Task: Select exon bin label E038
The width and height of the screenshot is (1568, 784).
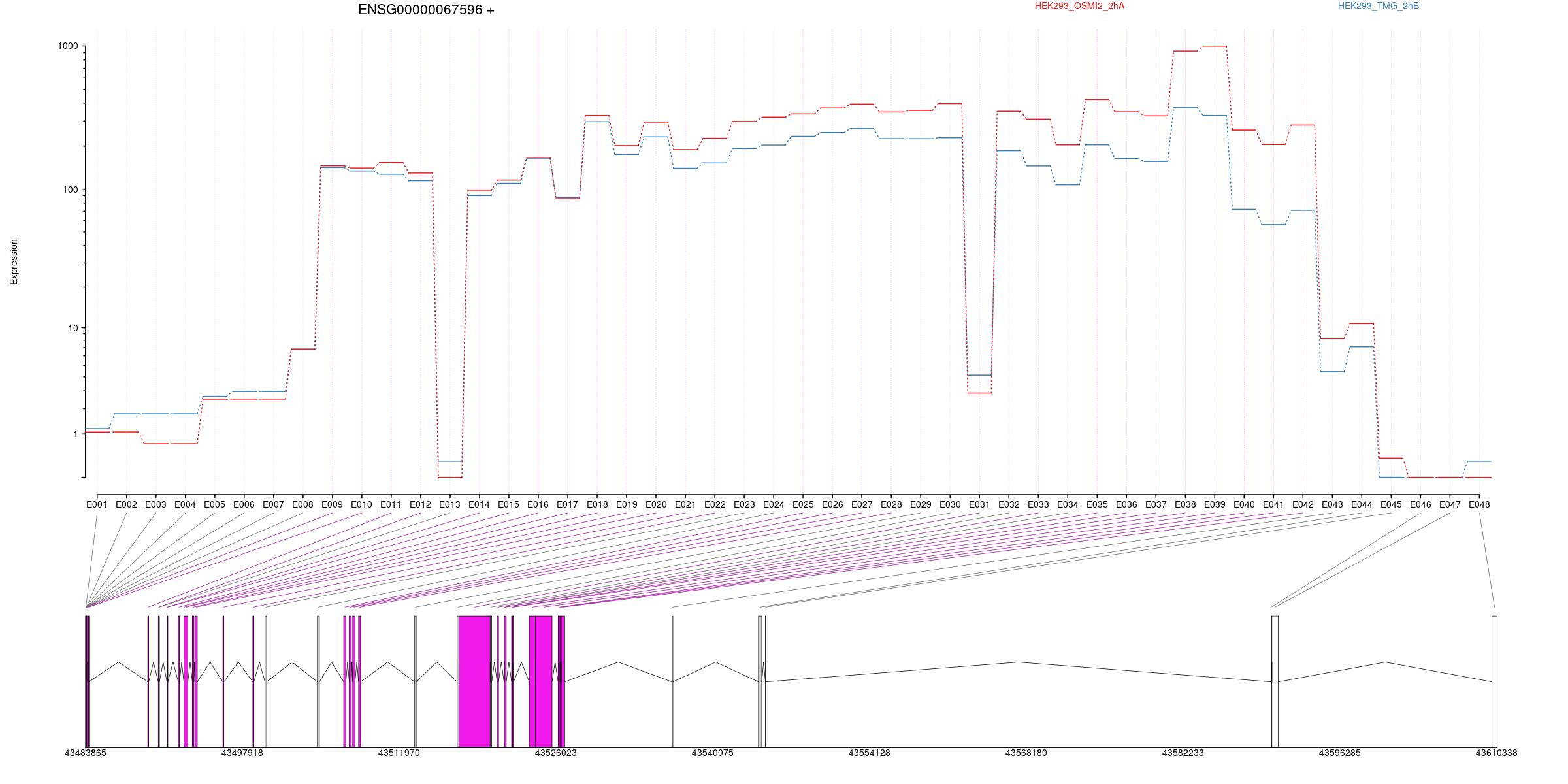Action: coord(1185,504)
